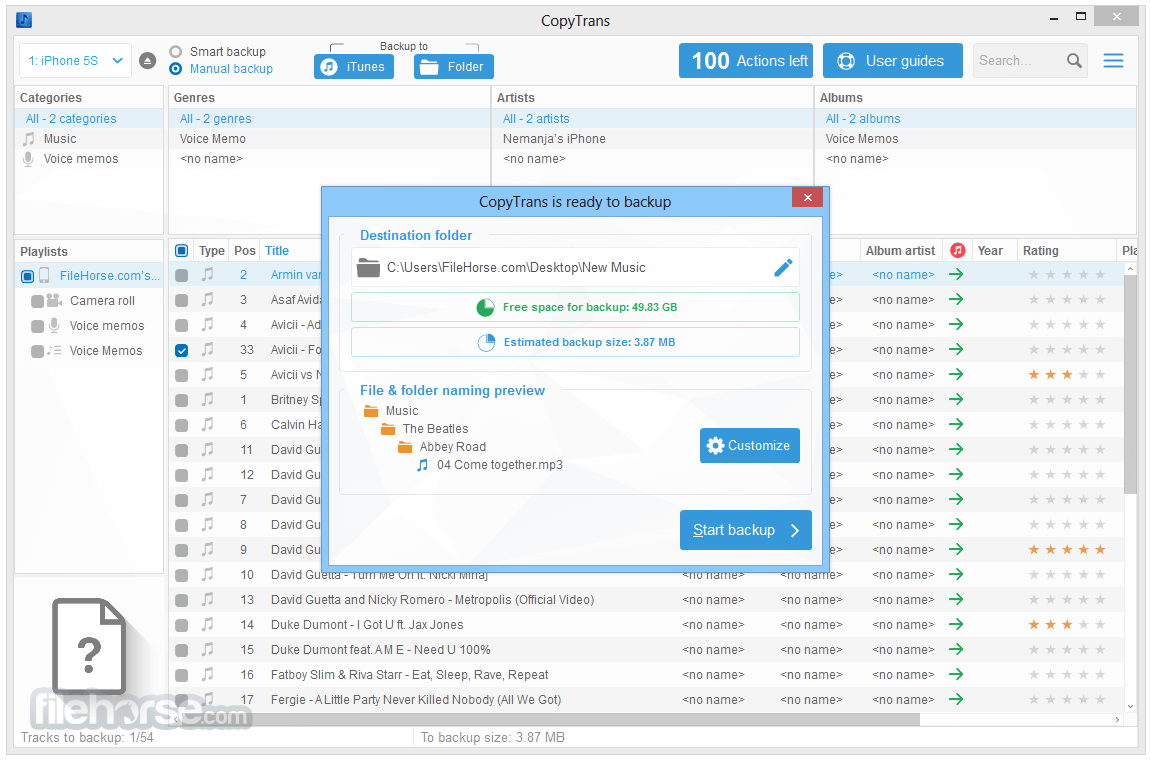Toggle select-all checkbox in track header
This screenshot has height=760, width=1151.
click(181, 250)
